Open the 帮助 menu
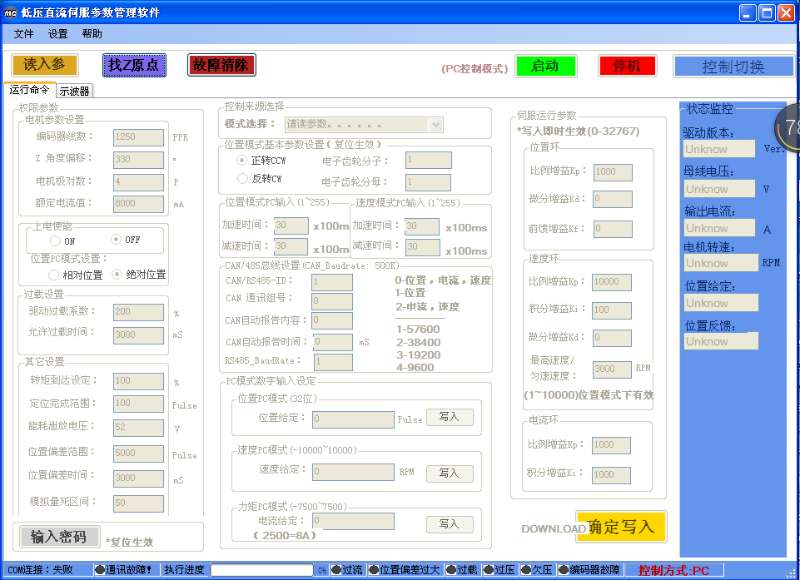Viewport: 800px width, 580px height. [x=92, y=34]
